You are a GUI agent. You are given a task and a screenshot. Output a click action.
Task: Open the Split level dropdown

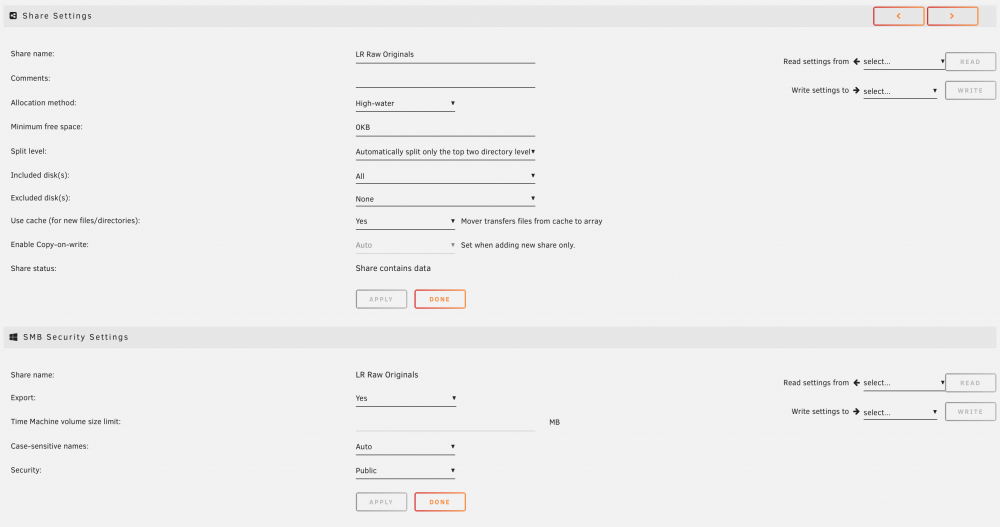coord(445,152)
